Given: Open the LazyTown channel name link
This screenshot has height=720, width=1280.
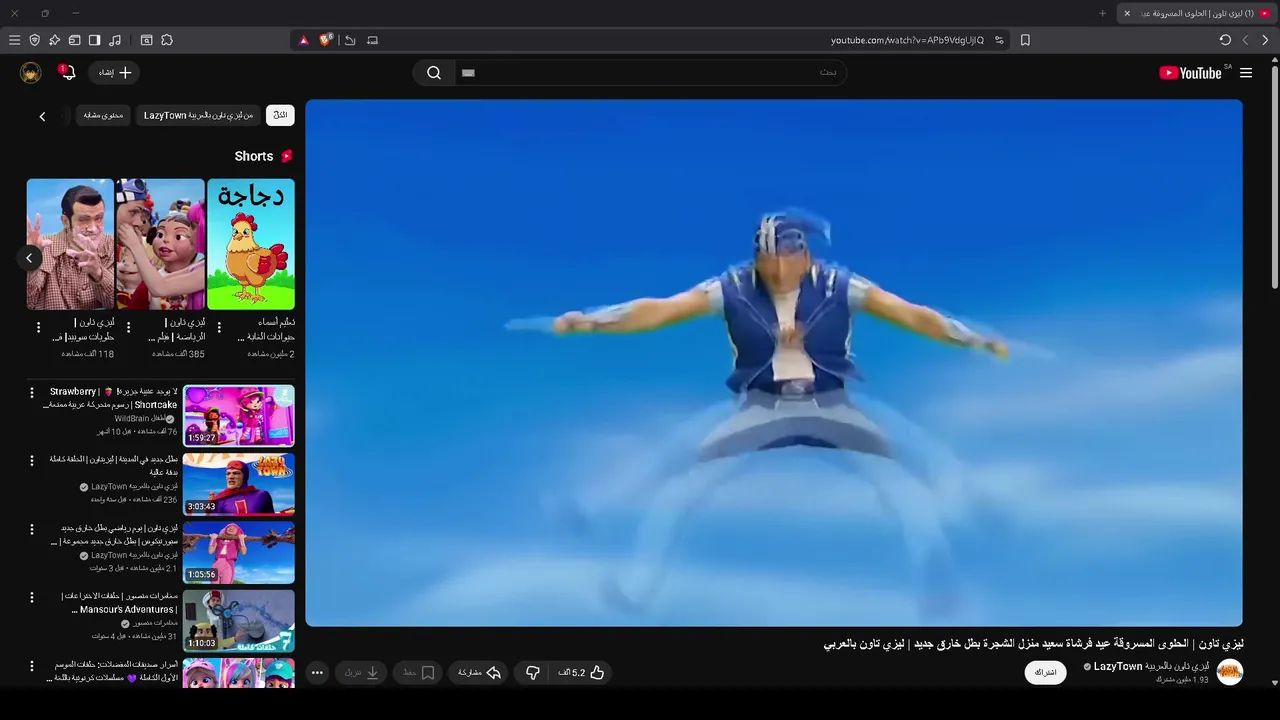Looking at the screenshot, I should 1151,666.
